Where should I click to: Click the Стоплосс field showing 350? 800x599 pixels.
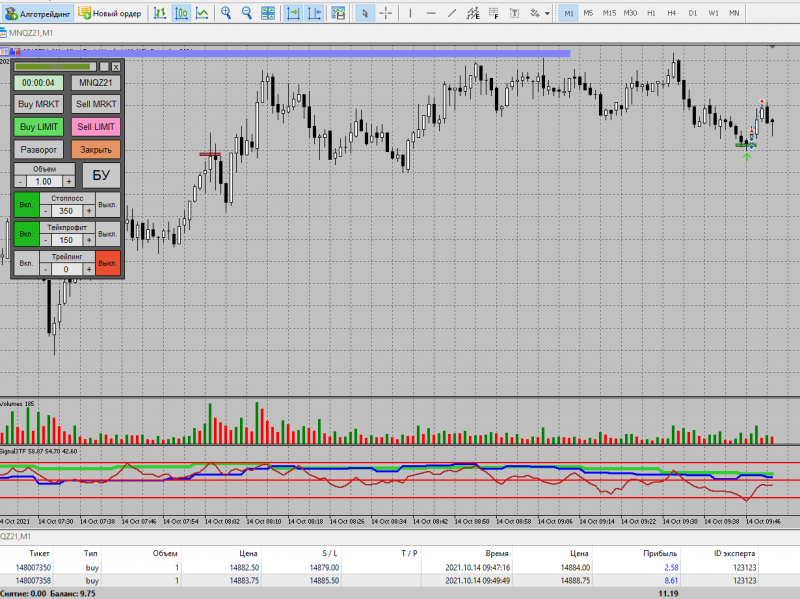[x=66, y=211]
